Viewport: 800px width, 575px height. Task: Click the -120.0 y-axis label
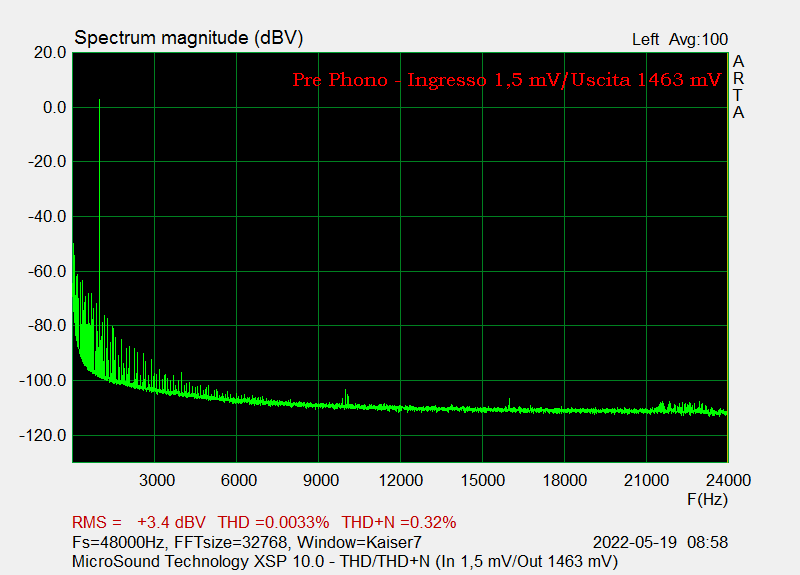(43, 436)
